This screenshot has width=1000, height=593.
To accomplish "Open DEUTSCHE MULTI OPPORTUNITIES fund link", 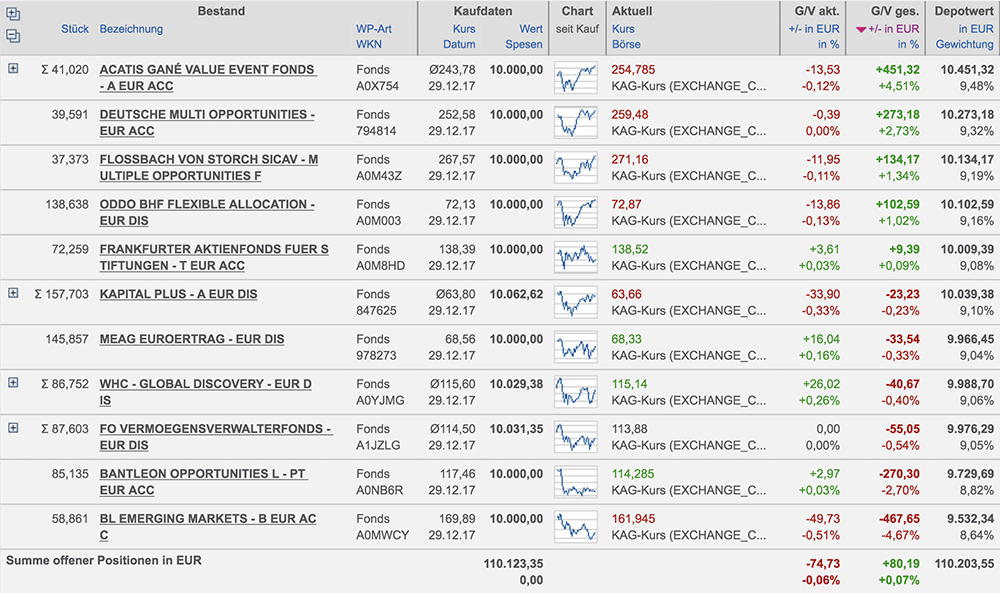I will click(207, 122).
